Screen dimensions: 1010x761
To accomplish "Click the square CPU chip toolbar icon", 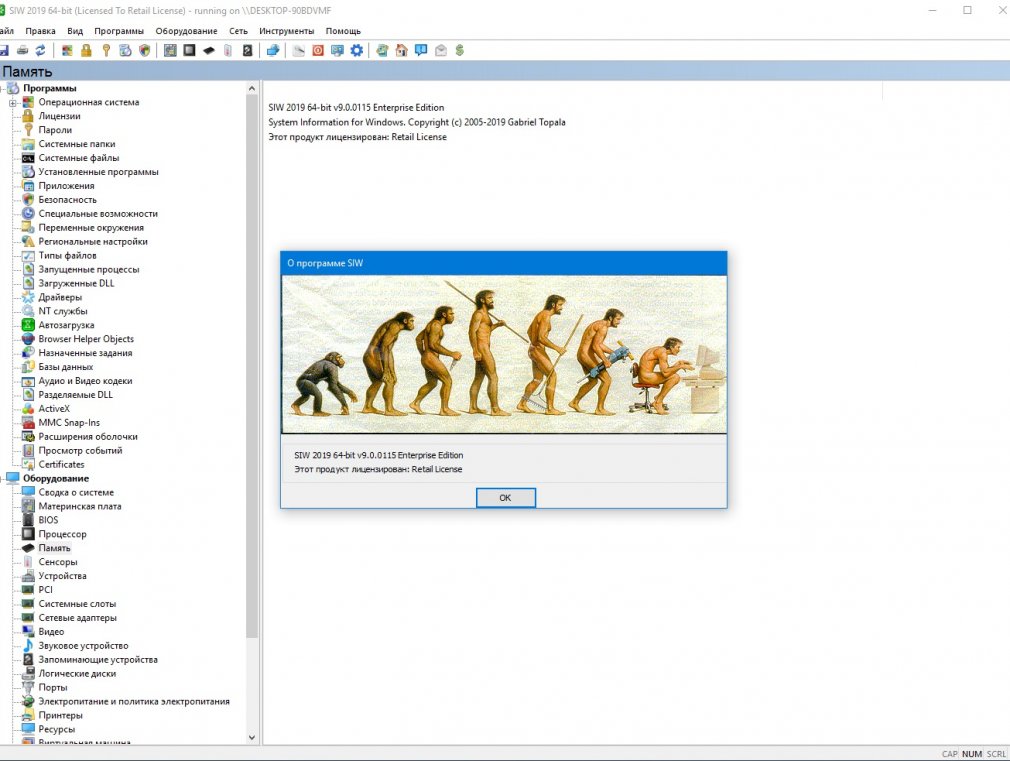I will tap(189, 50).
